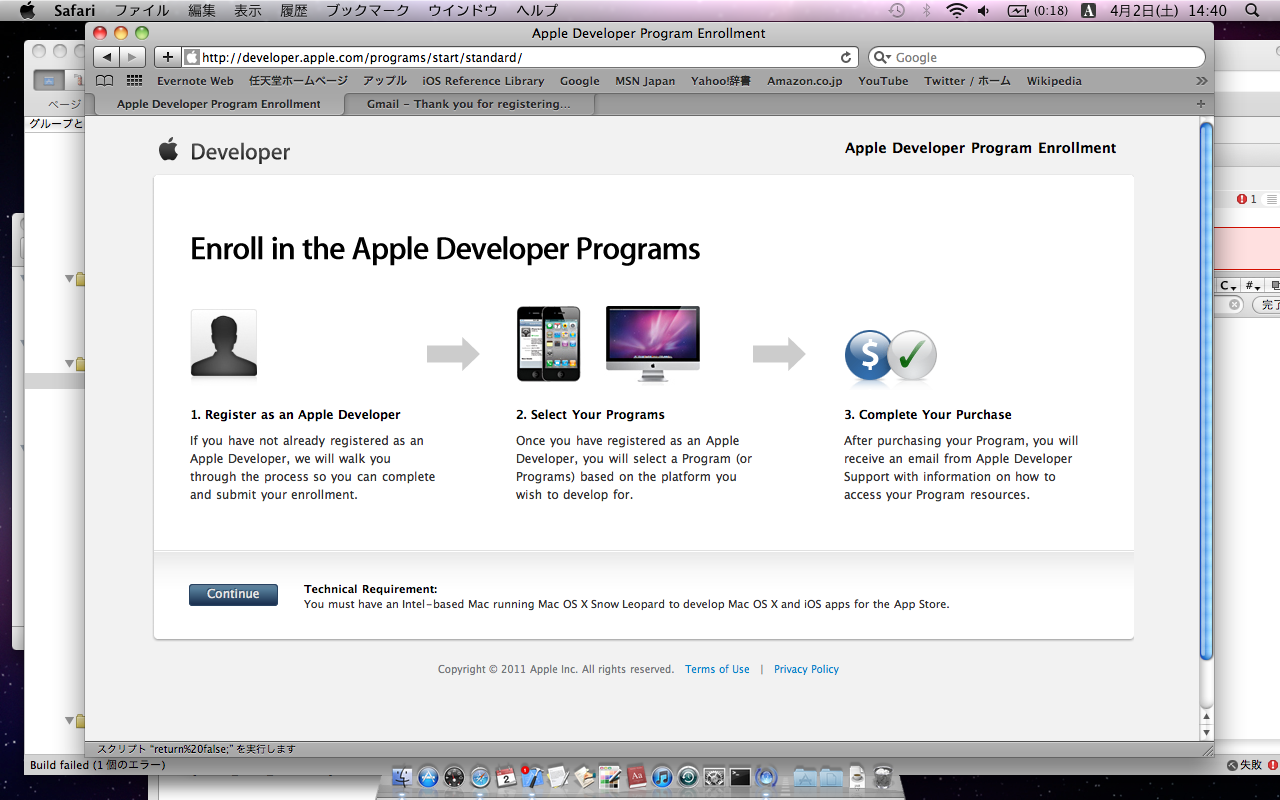
Task: Open the Amazon.co.jp bookmark
Action: click(805, 81)
